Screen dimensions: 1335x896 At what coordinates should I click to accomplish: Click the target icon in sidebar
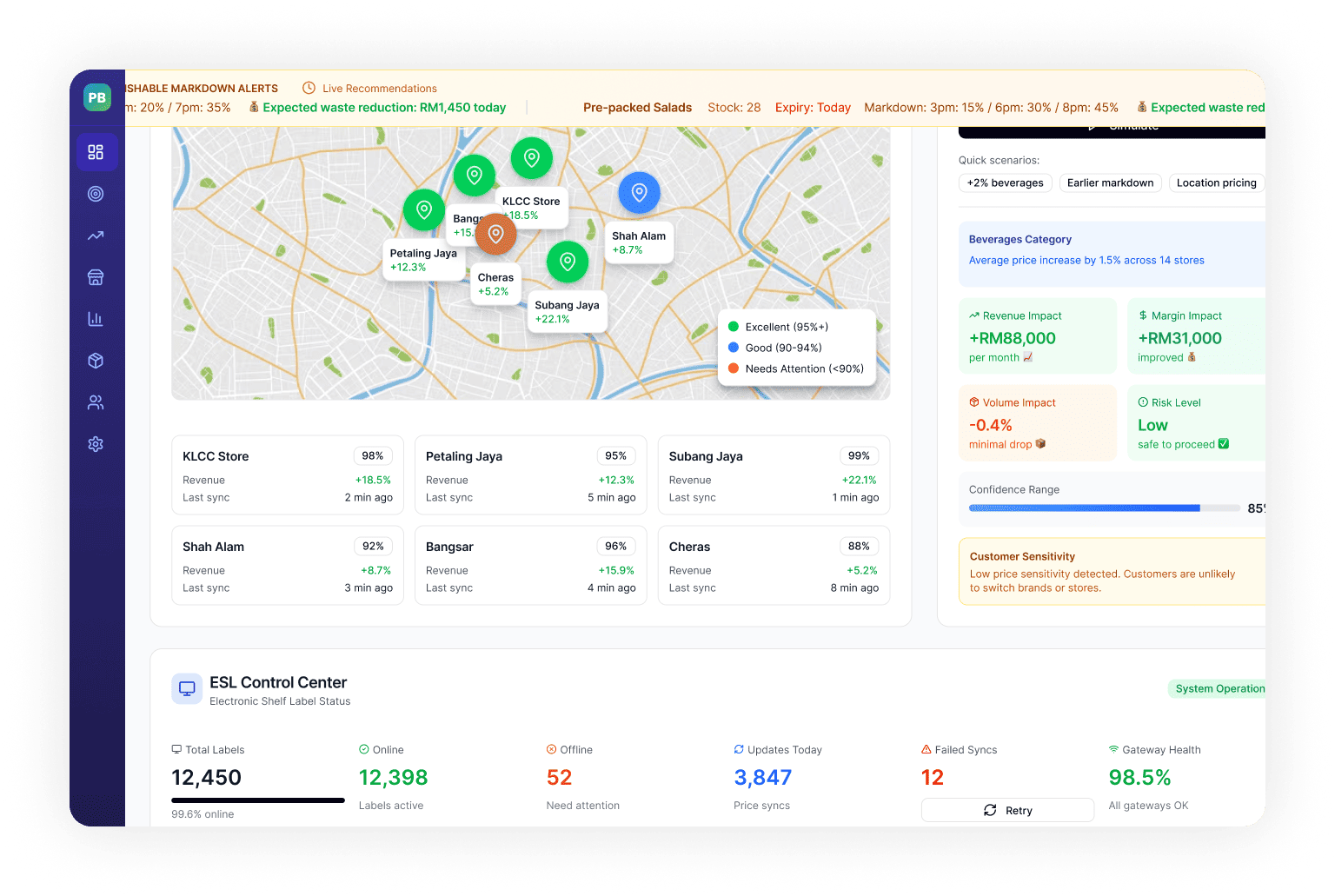click(x=96, y=194)
